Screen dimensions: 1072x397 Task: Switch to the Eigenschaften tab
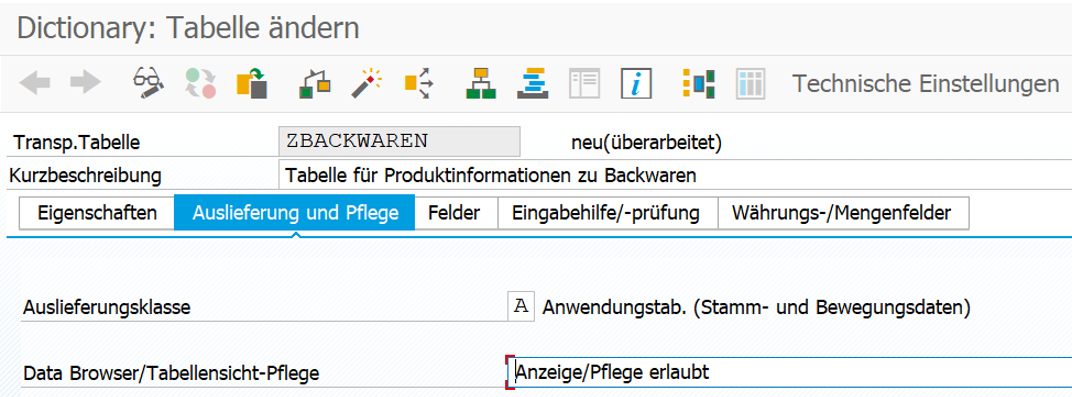tap(97, 213)
